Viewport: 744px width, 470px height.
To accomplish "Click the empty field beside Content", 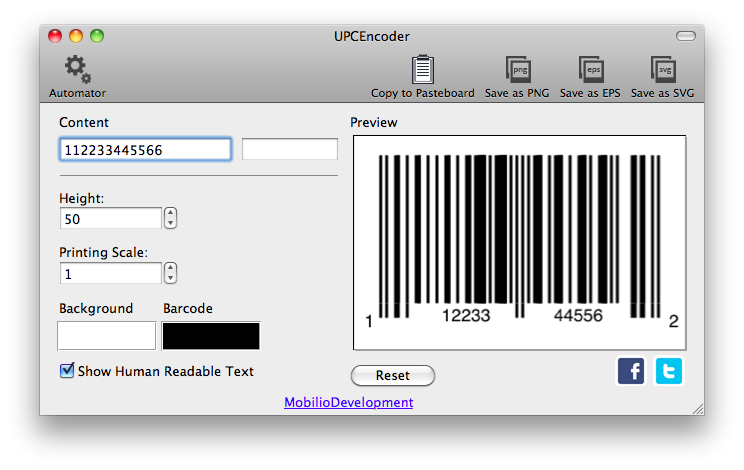I will (x=290, y=149).
